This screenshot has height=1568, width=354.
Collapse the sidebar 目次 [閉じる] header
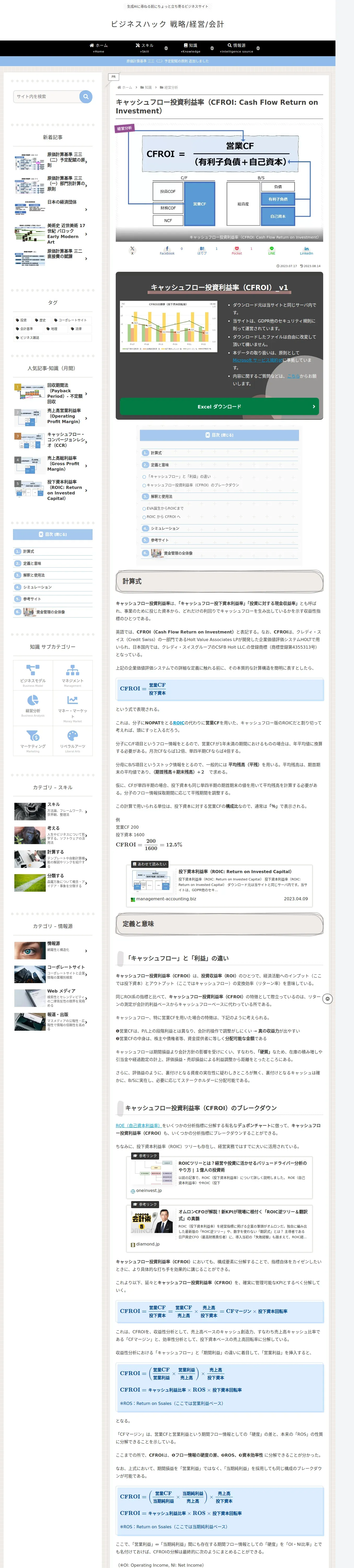pyautogui.click(x=53, y=534)
